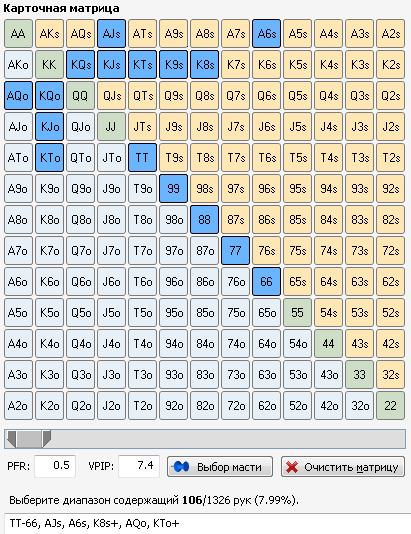Select the QQ pair cell
This screenshot has height=534, width=411.
tap(80, 95)
